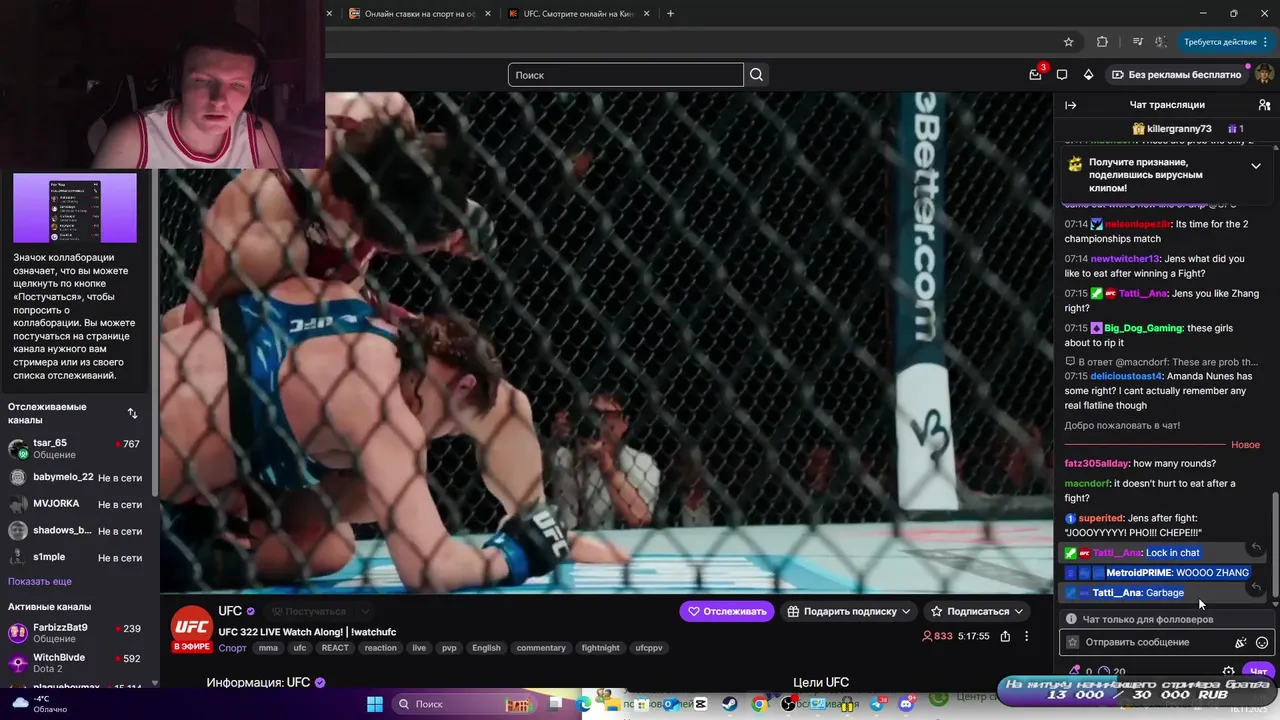This screenshot has height=720, width=1280.
Task: Open s1mple followed channel
Action: [x=75, y=557]
